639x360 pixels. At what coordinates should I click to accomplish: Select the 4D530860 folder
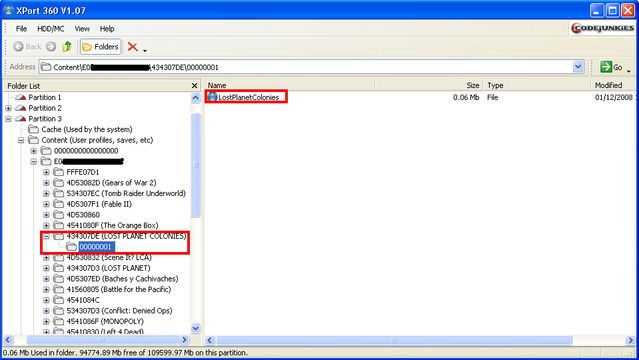click(x=83, y=215)
